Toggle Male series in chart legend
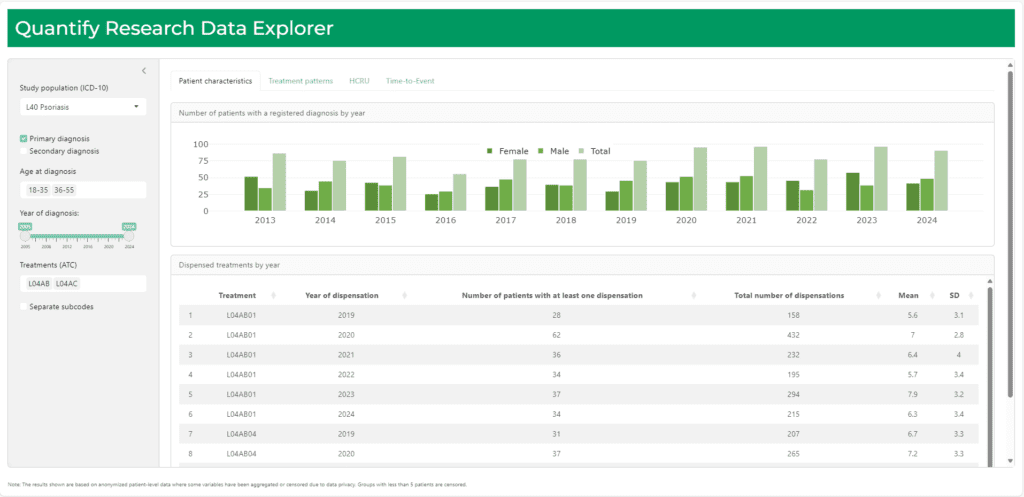Viewport: 1024px width, 497px height. point(554,151)
